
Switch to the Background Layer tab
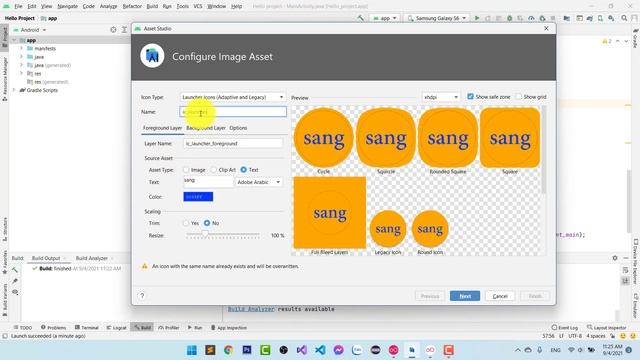[206, 128]
